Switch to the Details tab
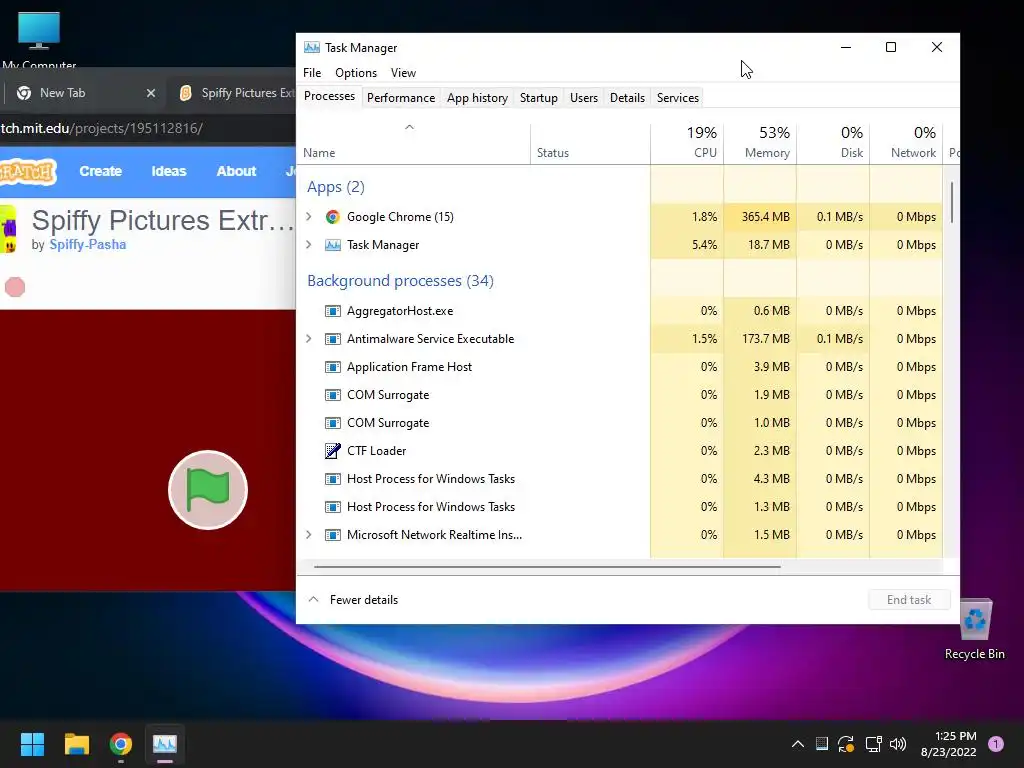This screenshot has height=768, width=1024. coord(627,97)
